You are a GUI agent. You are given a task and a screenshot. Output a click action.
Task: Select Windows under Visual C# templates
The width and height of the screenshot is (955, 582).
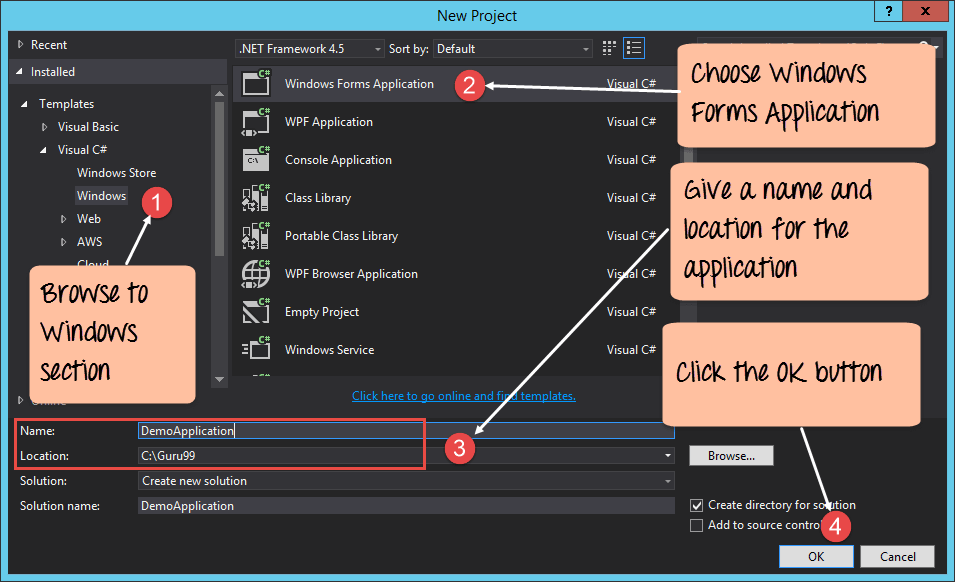coord(101,196)
